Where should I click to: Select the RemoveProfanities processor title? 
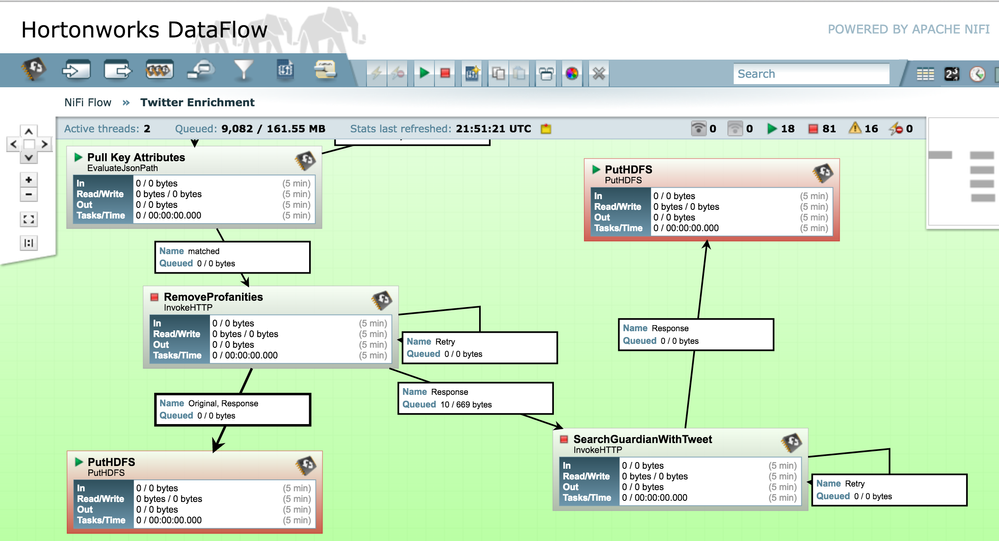pyautogui.click(x=213, y=297)
